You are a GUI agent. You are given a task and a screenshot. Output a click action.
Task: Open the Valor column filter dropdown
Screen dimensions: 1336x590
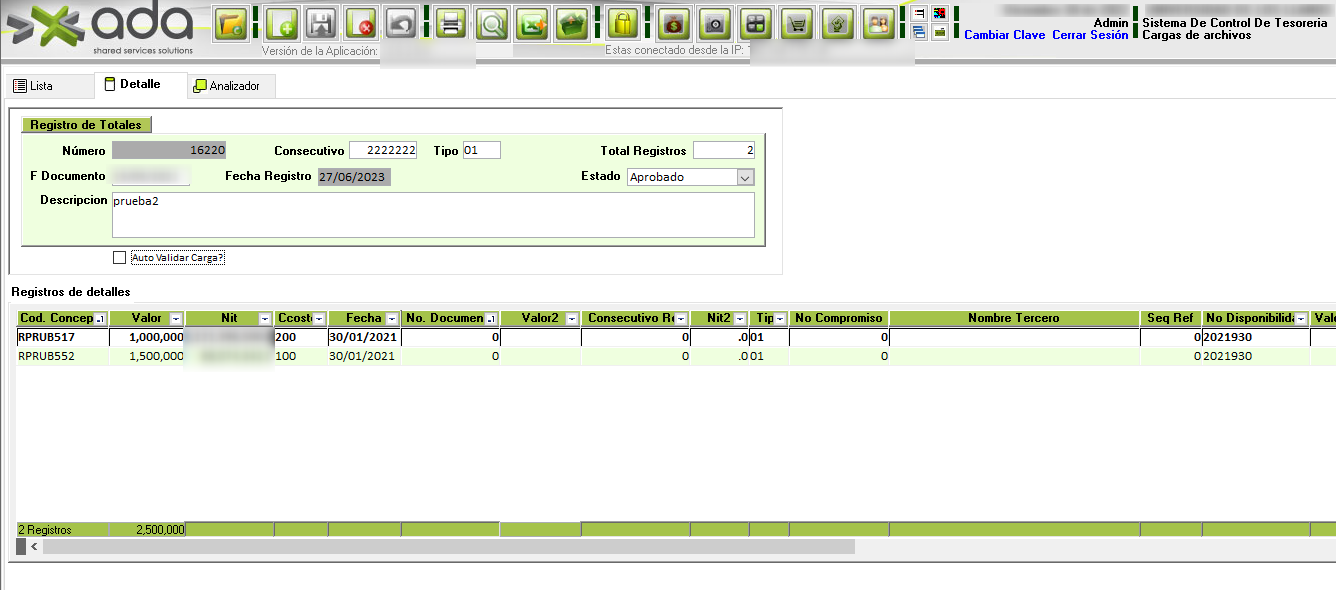pos(176,319)
